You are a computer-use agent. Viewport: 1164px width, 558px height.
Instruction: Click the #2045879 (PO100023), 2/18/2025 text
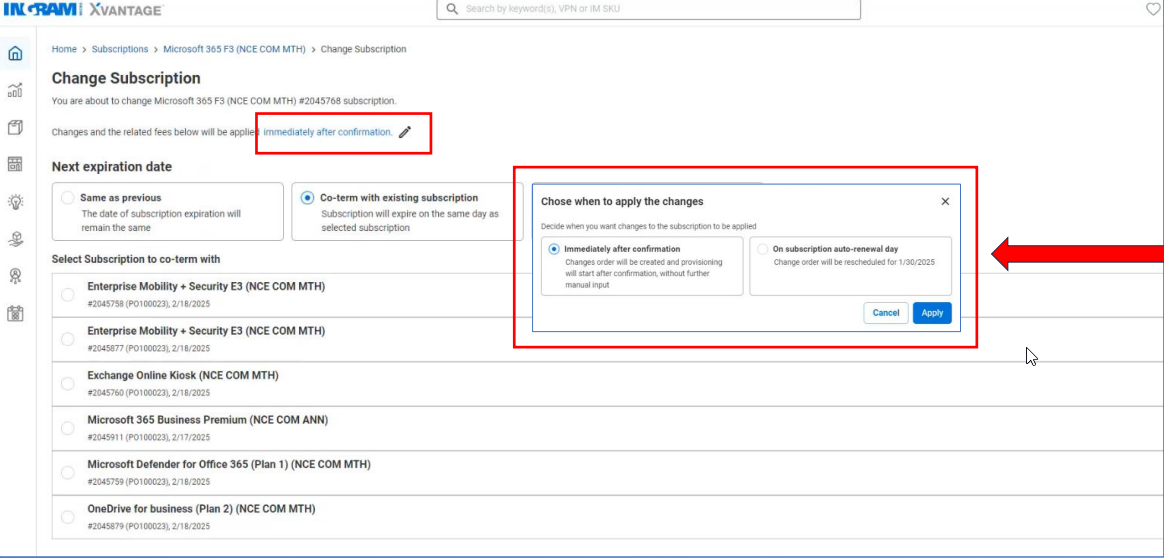[148, 526]
